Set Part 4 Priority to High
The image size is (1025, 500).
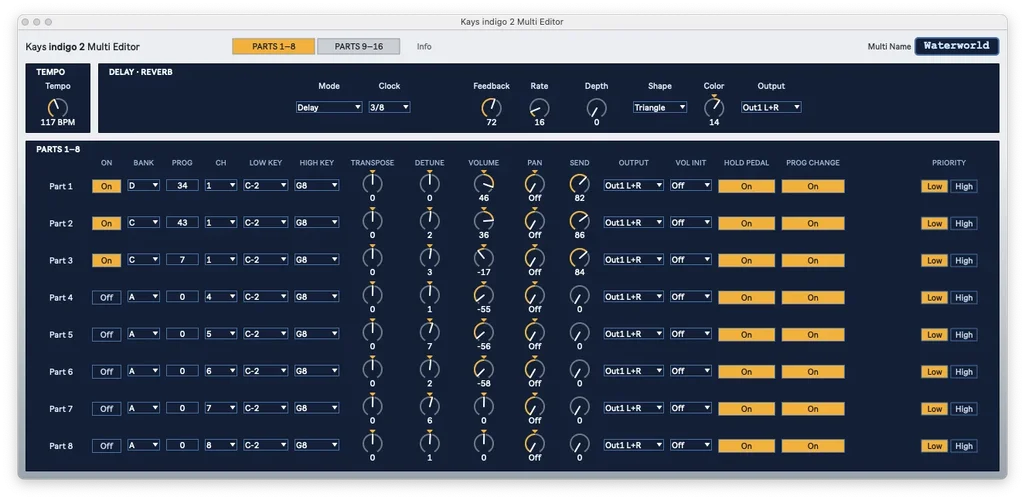coord(964,297)
